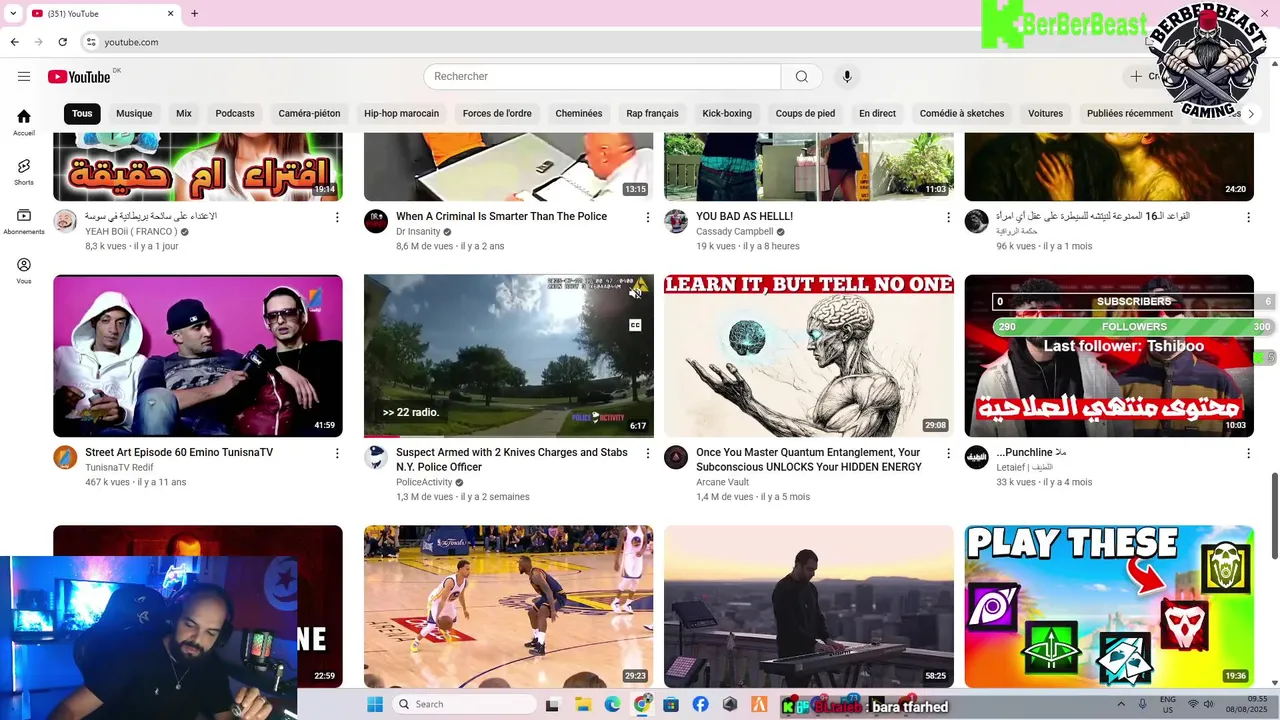This screenshot has height=720, width=1280.
Task: Open options for 'Suspect Armed with 2 Knives' video
Action: click(x=647, y=453)
